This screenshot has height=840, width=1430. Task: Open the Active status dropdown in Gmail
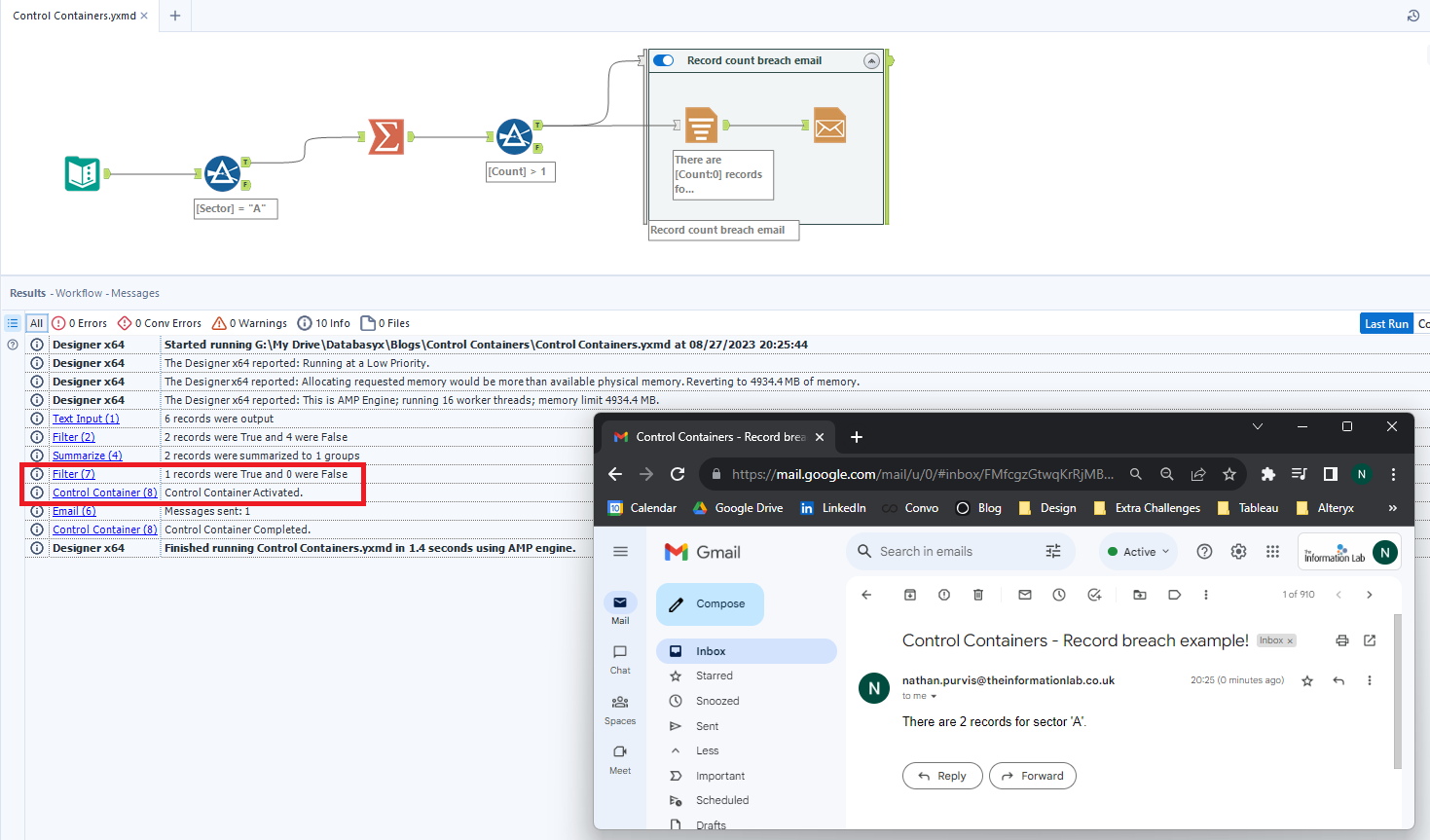1137,551
